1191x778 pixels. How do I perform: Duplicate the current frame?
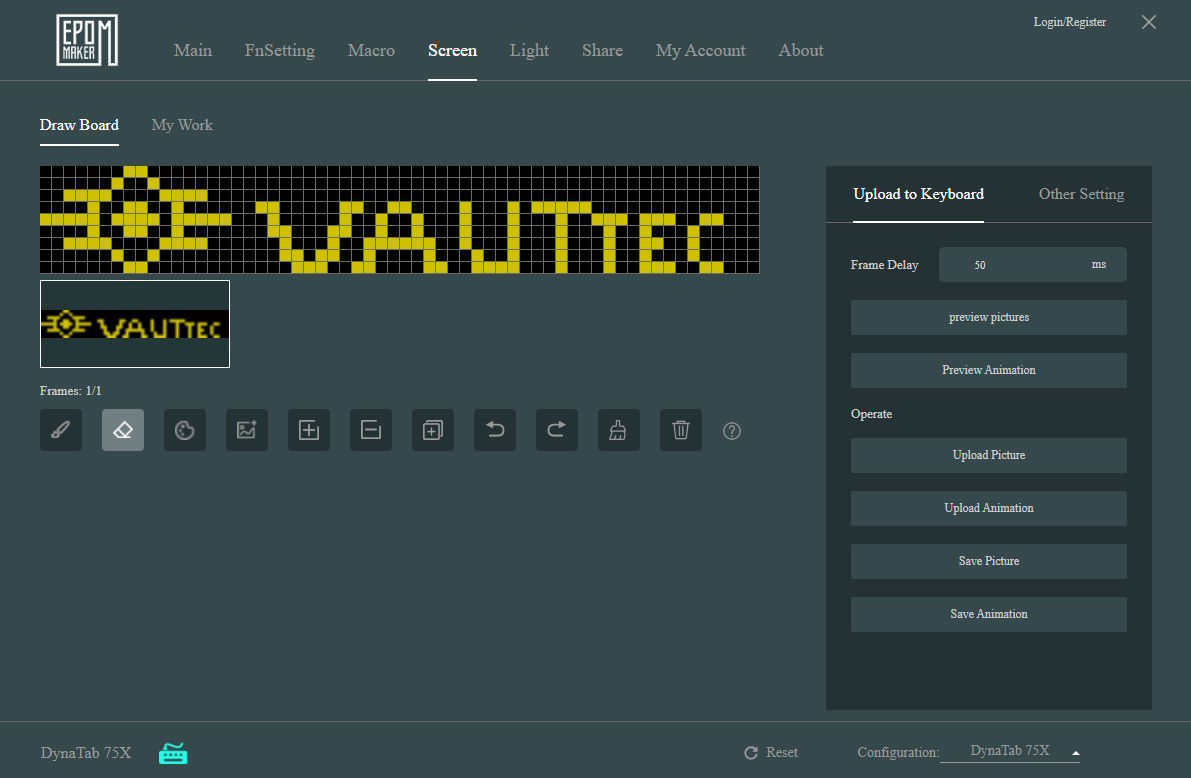tap(433, 430)
